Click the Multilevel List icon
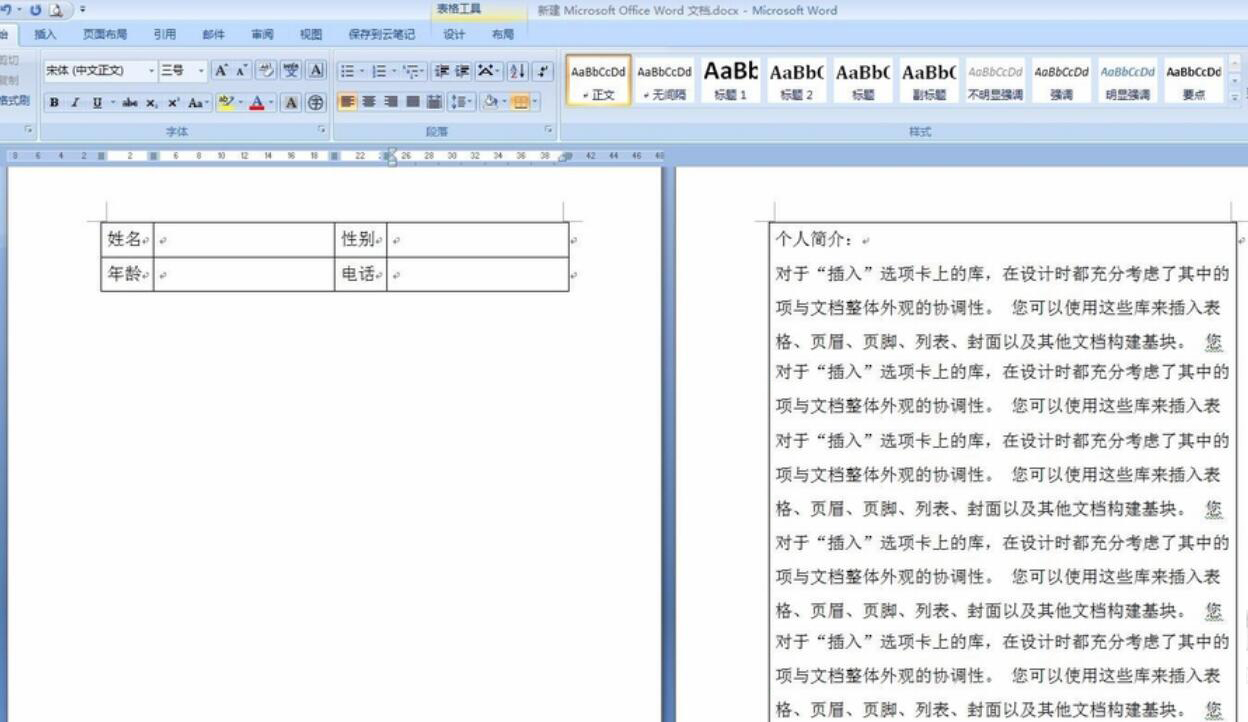 point(413,71)
